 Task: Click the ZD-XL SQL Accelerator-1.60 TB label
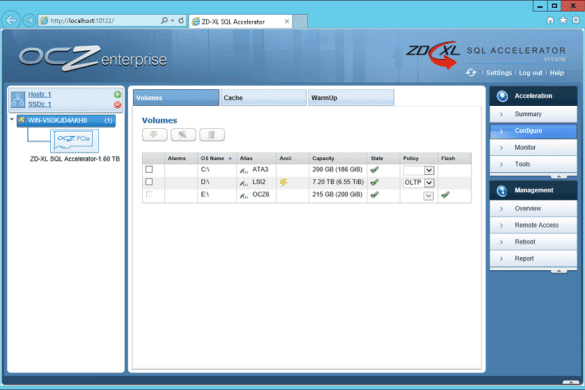click(75, 159)
